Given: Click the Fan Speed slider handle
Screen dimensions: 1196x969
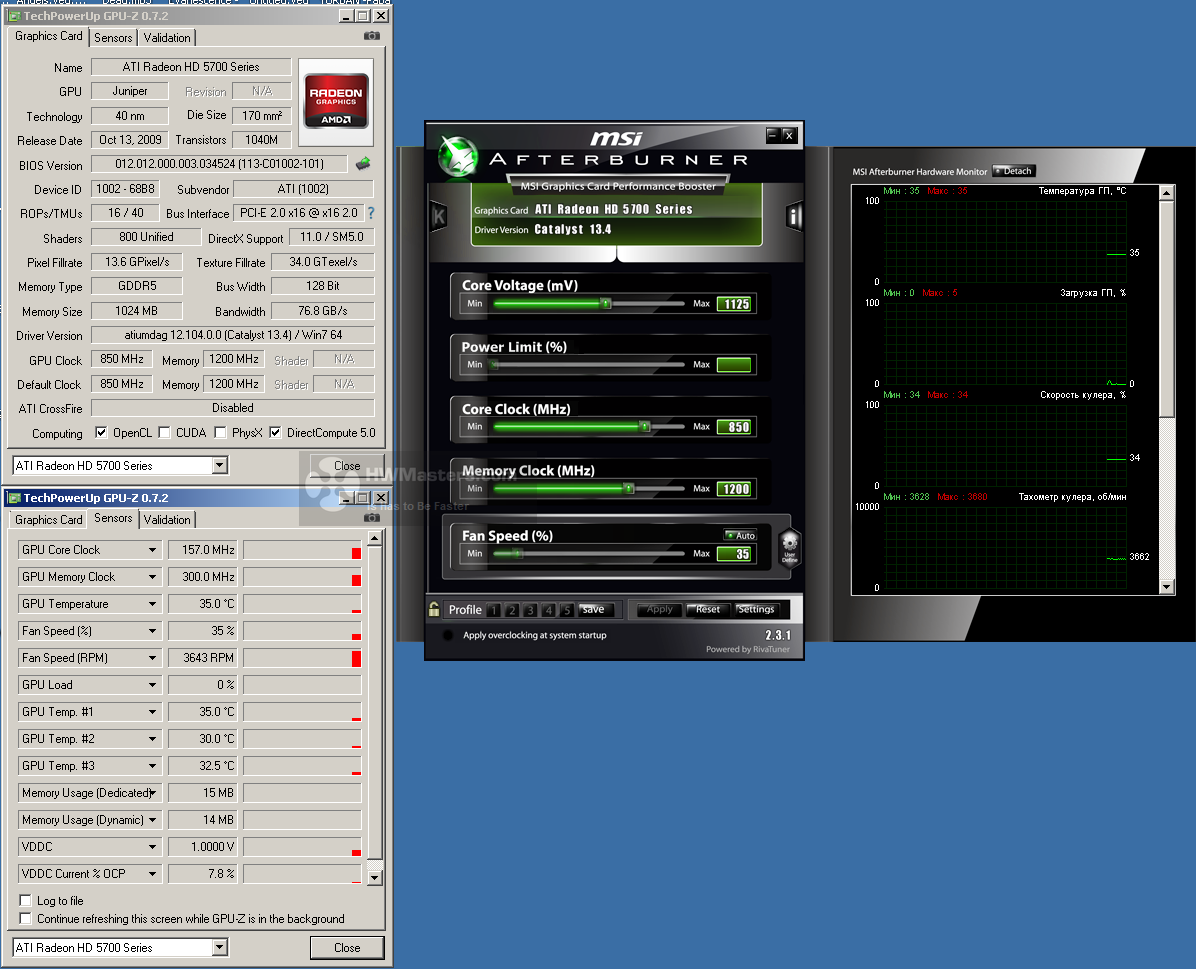Looking at the screenshot, I should (517, 554).
